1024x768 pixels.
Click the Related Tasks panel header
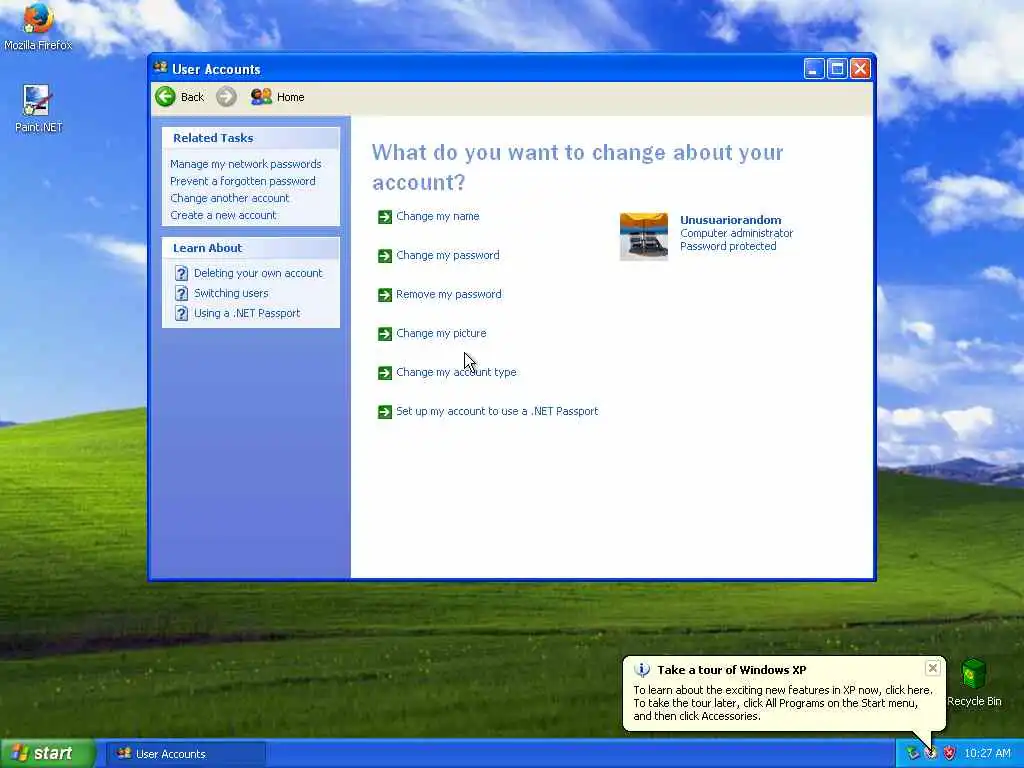(x=251, y=138)
